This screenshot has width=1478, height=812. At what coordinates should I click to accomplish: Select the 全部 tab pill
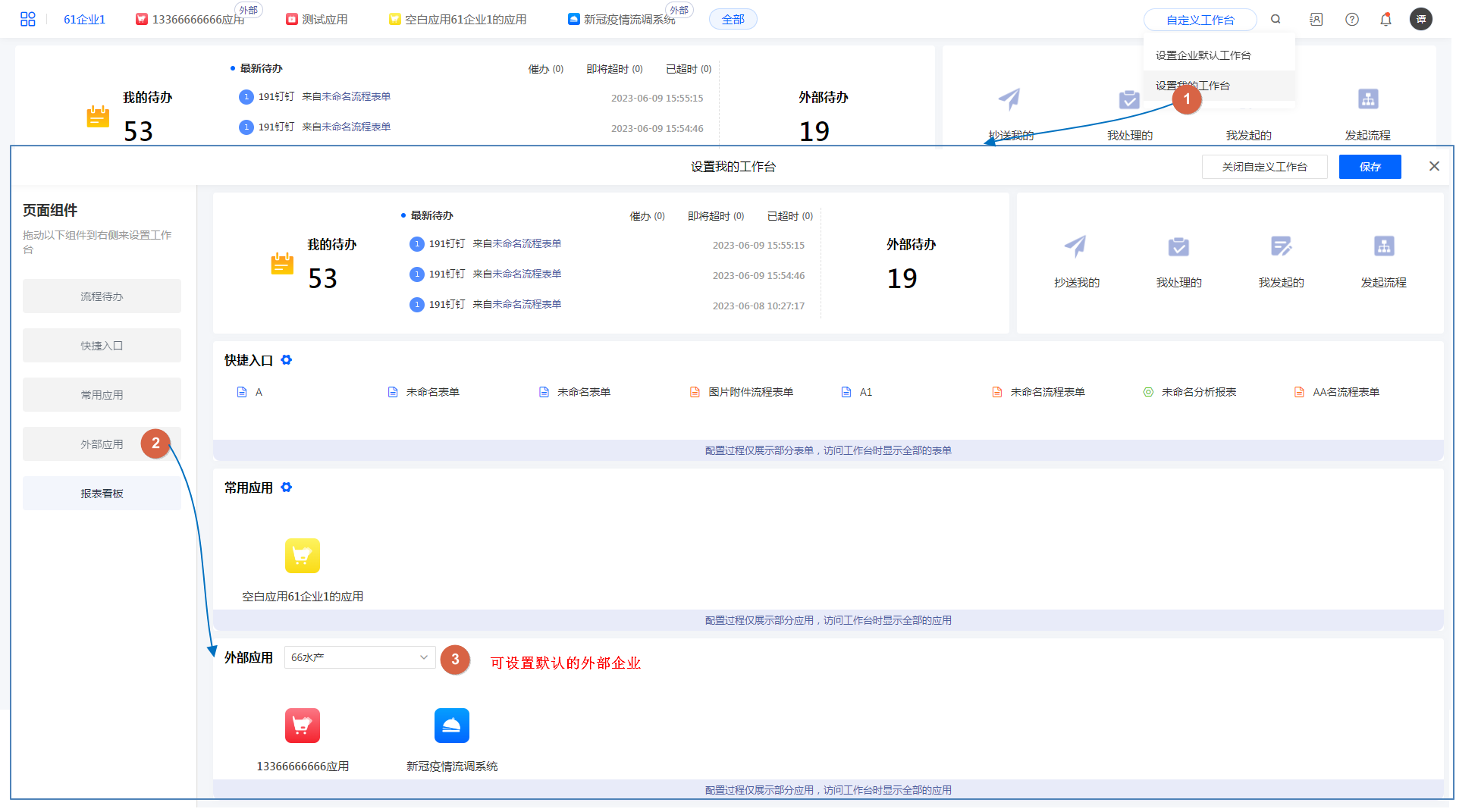coord(733,20)
